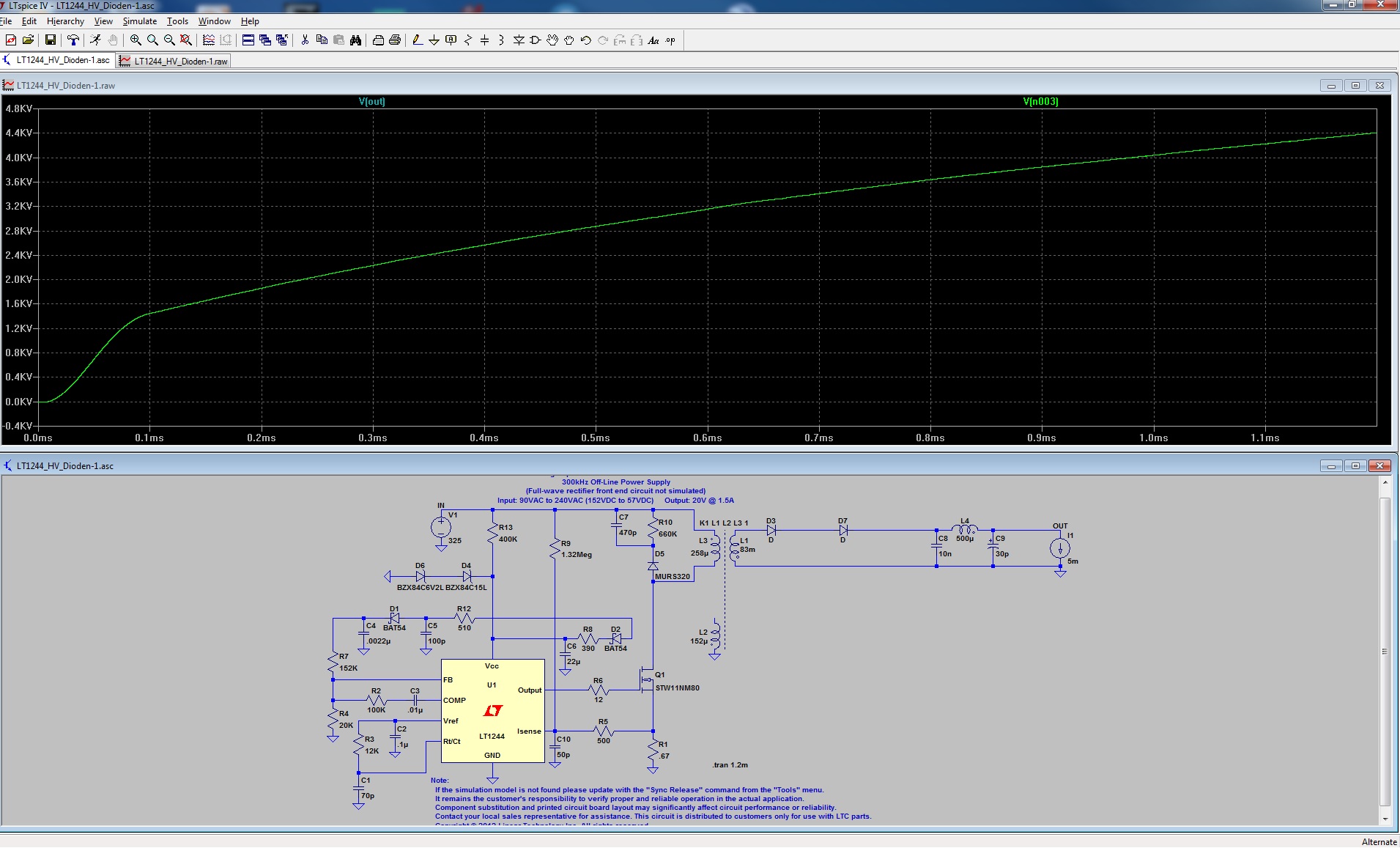Cascade the windows using the cascade icon

click(x=265, y=40)
